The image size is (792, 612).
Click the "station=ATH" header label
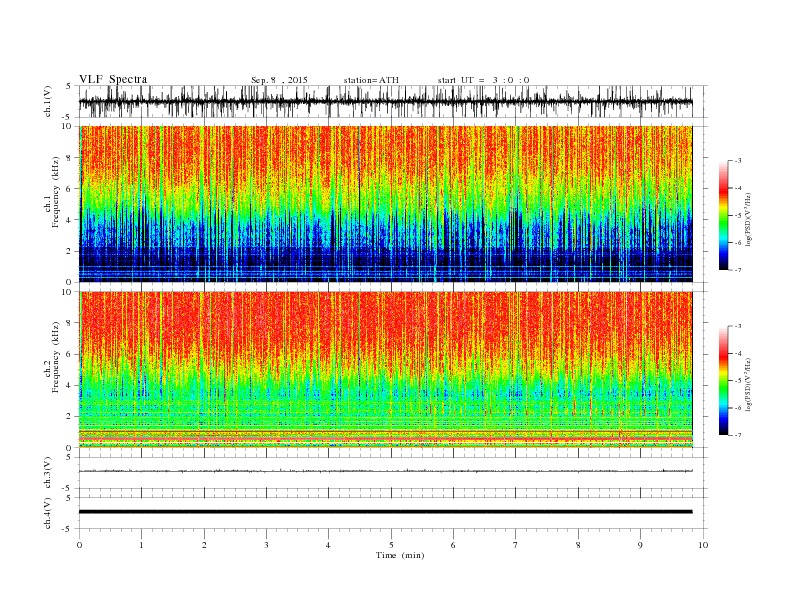371,80
